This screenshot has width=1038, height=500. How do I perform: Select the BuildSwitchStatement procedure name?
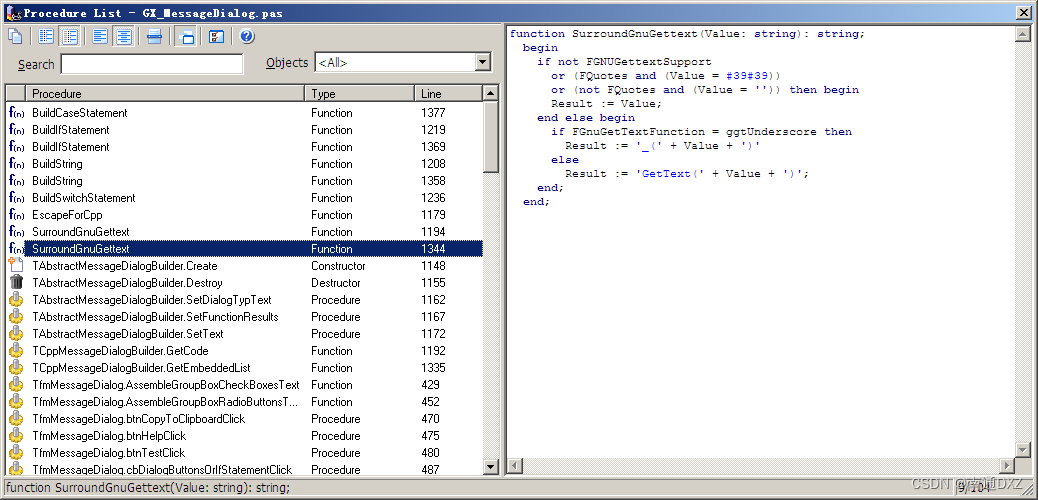[x=83, y=198]
